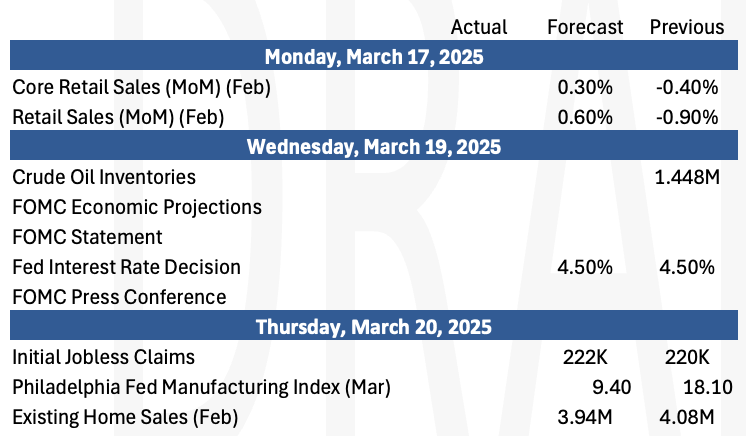The height and width of the screenshot is (436, 746).
Task: Select the Wednesday, March 19, 2025 header
Action: [374, 146]
